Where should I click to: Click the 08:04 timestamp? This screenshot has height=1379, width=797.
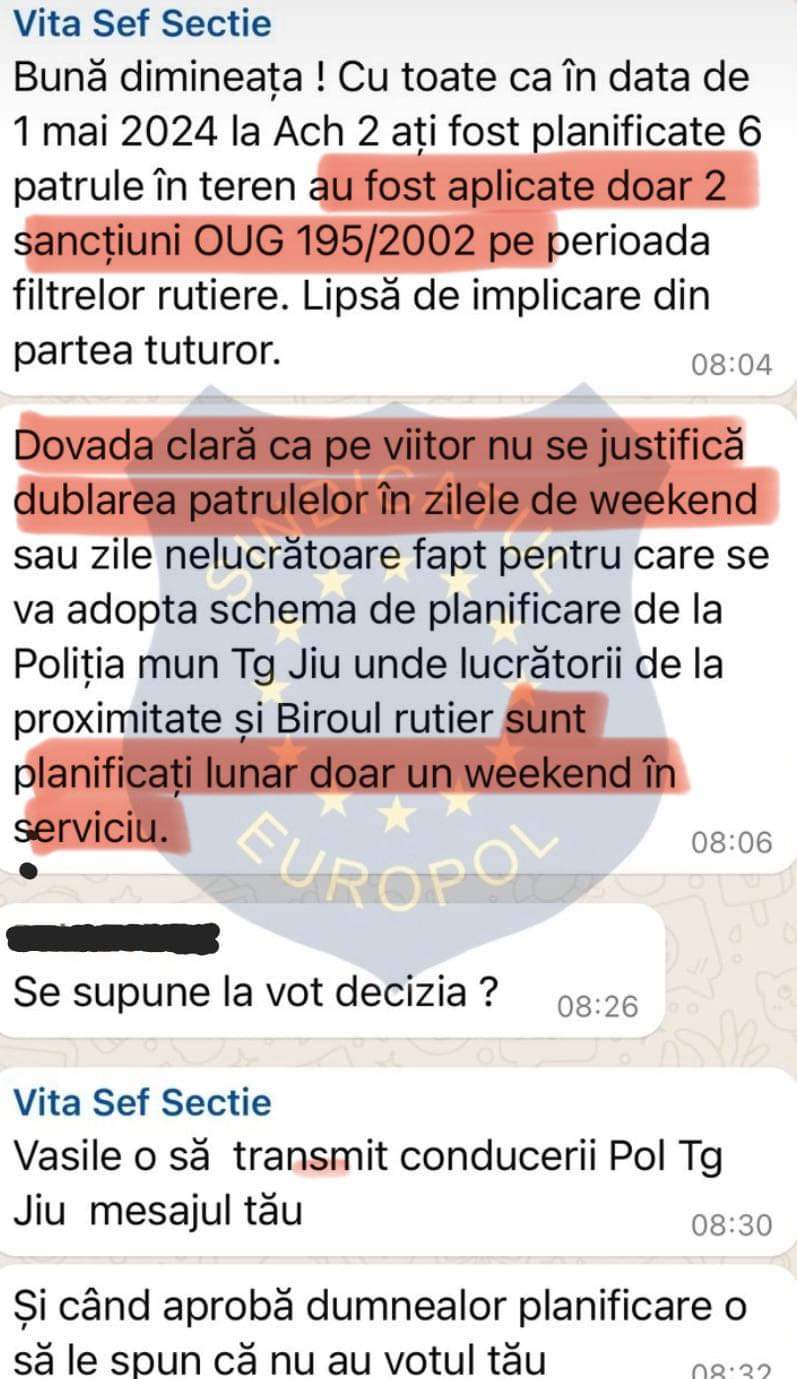click(732, 364)
